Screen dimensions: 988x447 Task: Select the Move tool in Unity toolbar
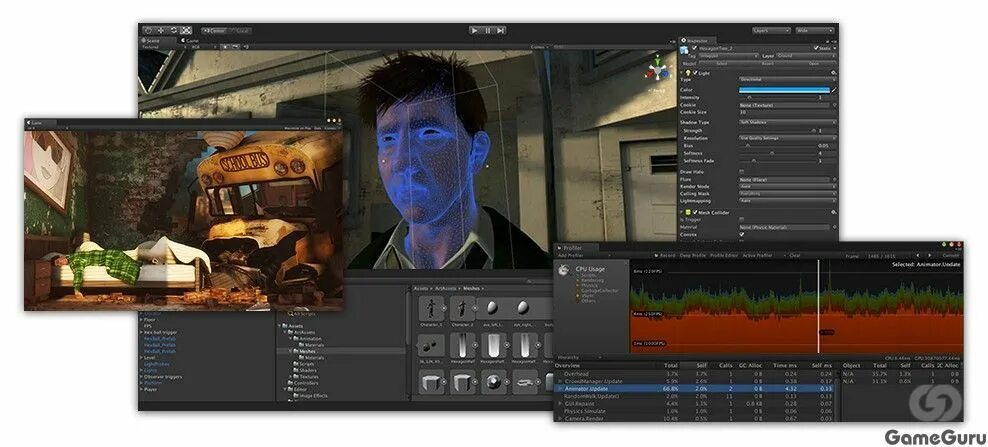coord(161,30)
